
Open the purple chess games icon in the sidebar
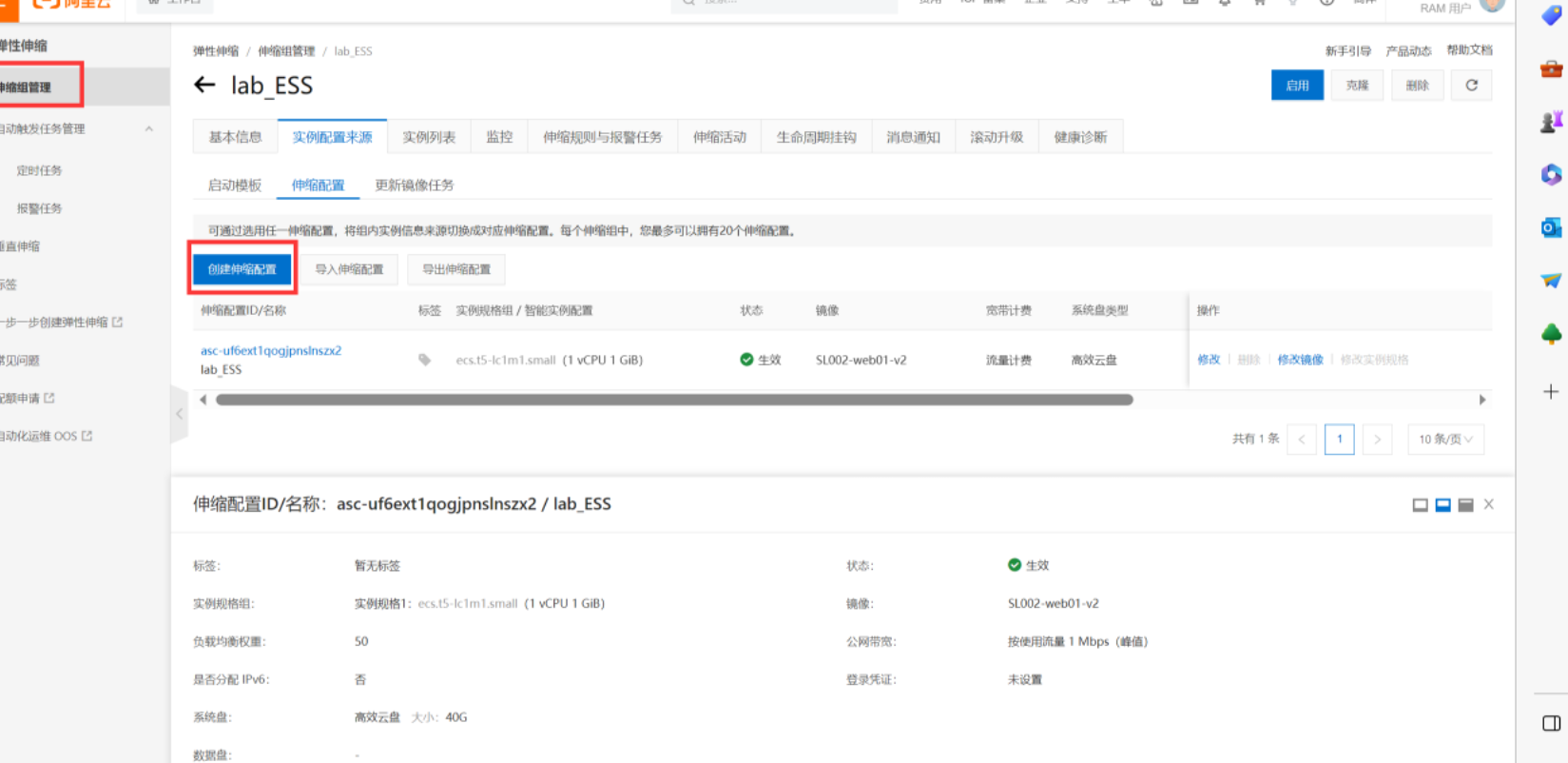point(1551,122)
